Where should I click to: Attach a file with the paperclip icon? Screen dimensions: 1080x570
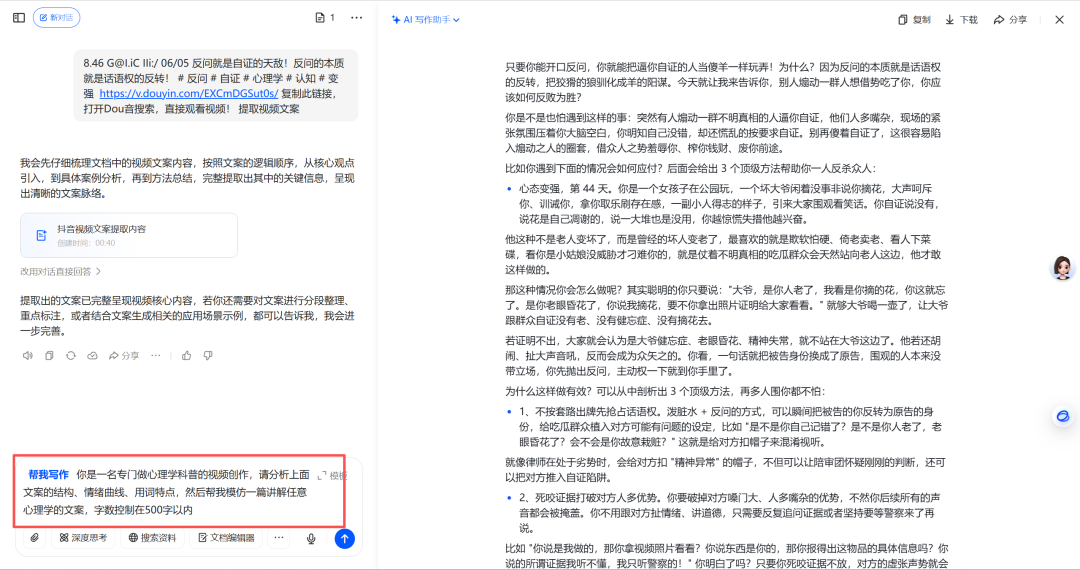(x=34, y=538)
